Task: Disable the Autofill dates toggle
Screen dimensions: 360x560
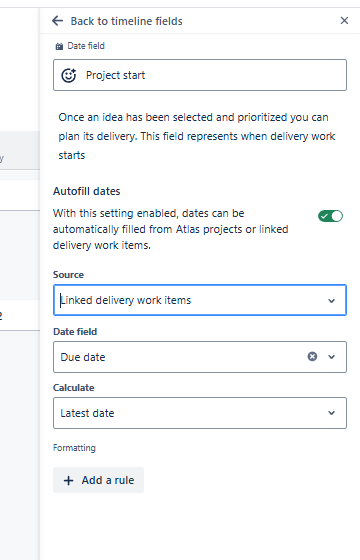Action: (x=330, y=216)
